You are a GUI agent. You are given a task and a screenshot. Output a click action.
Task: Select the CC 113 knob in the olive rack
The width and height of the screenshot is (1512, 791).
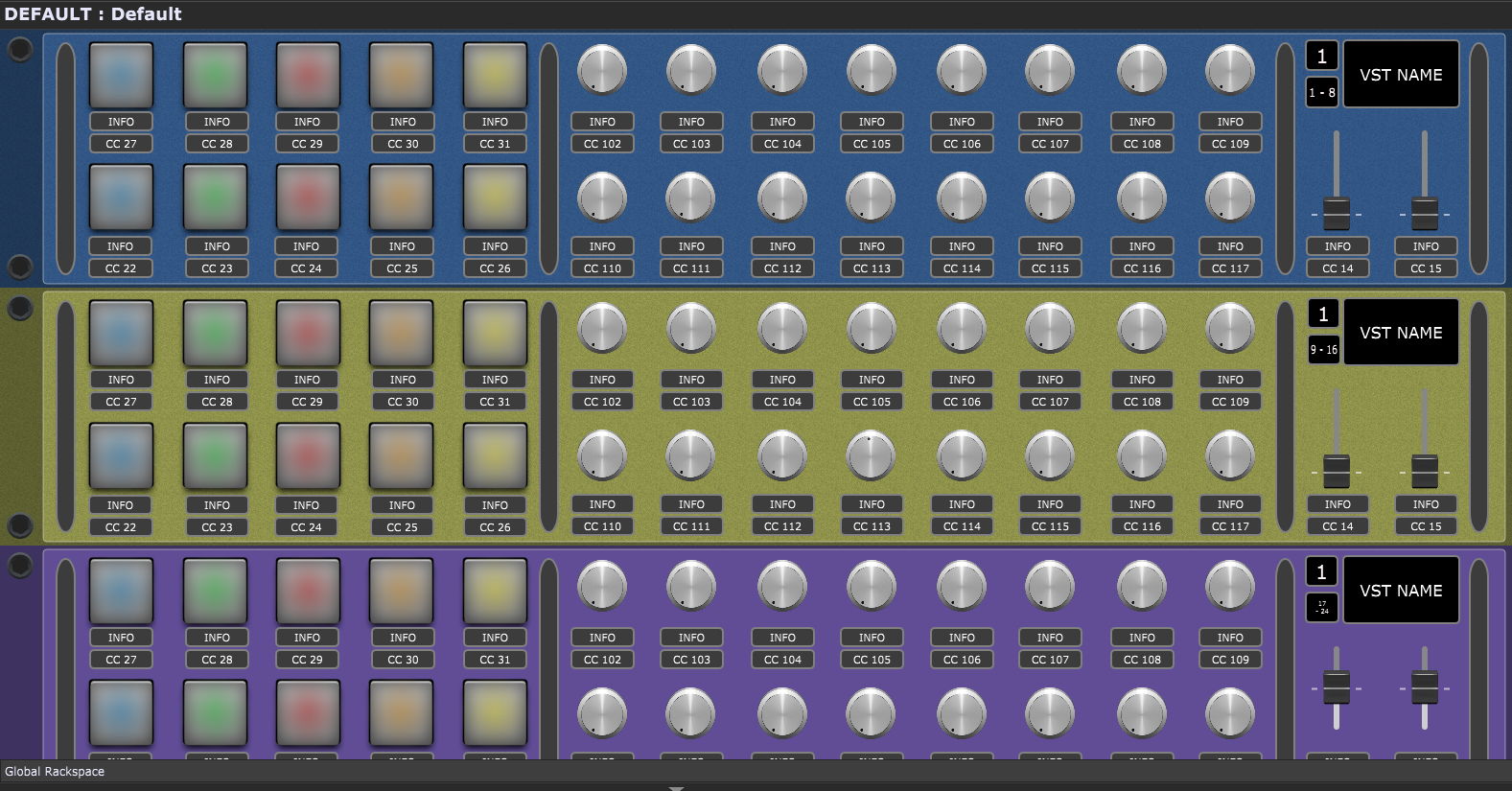click(871, 454)
